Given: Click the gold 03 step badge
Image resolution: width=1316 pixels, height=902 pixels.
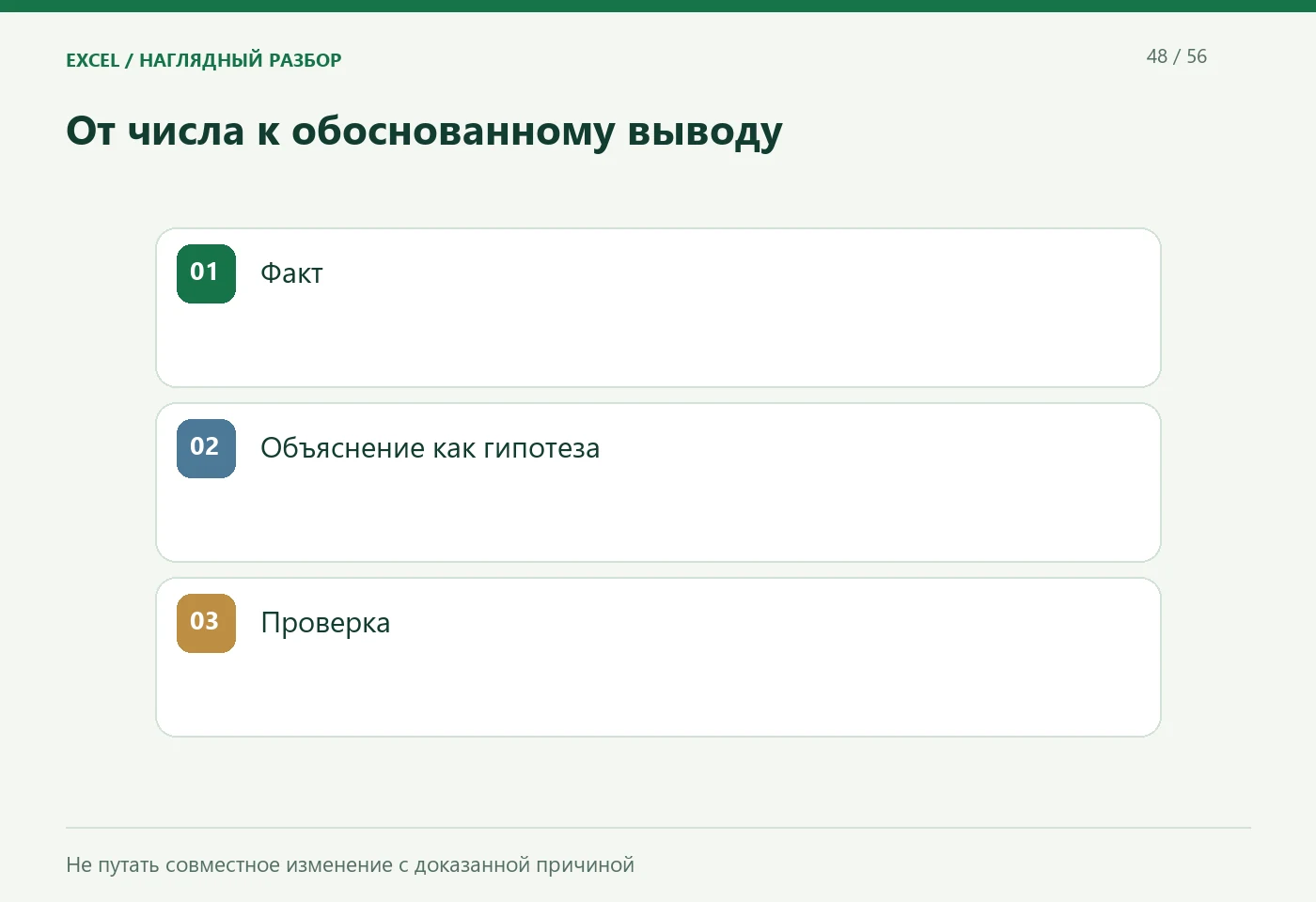Looking at the screenshot, I should (x=206, y=623).
